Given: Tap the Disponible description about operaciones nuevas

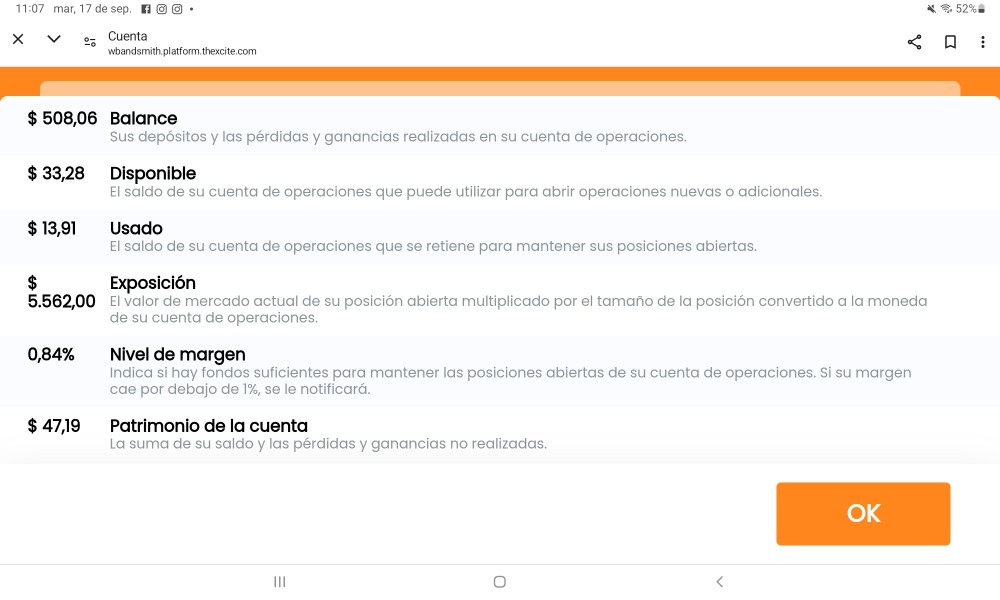Looking at the screenshot, I should [466, 191].
